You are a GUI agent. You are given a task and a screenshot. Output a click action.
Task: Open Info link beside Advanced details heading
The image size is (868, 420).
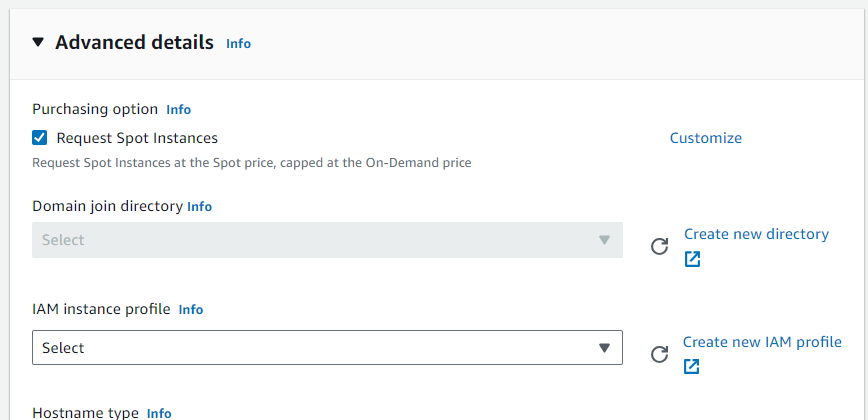[x=239, y=44]
